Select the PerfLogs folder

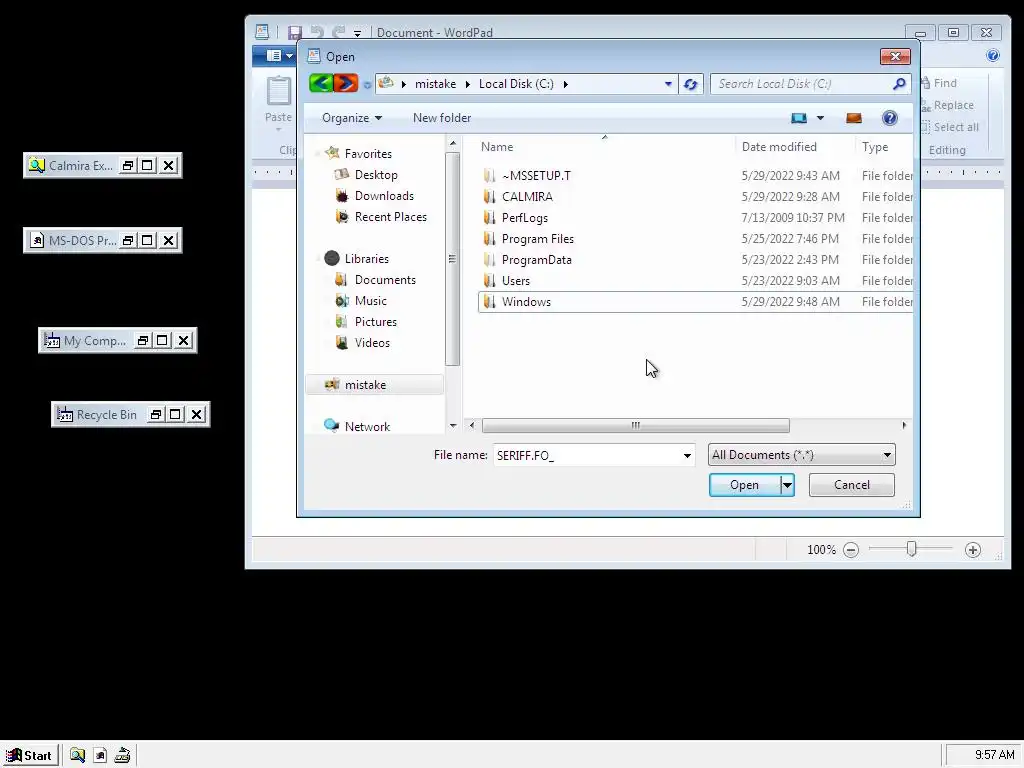click(x=525, y=217)
